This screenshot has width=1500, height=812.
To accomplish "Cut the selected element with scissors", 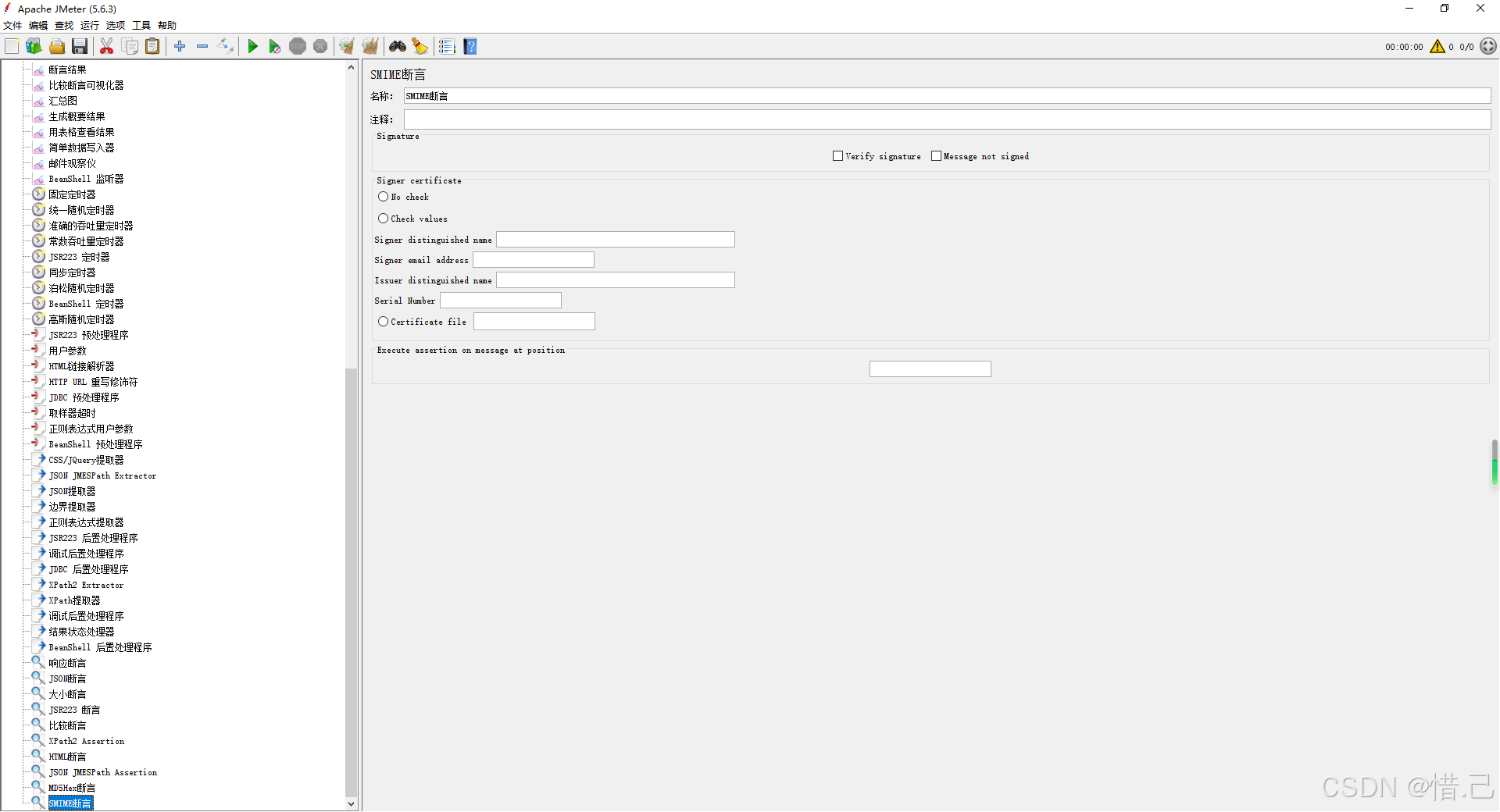I will (x=107, y=47).
